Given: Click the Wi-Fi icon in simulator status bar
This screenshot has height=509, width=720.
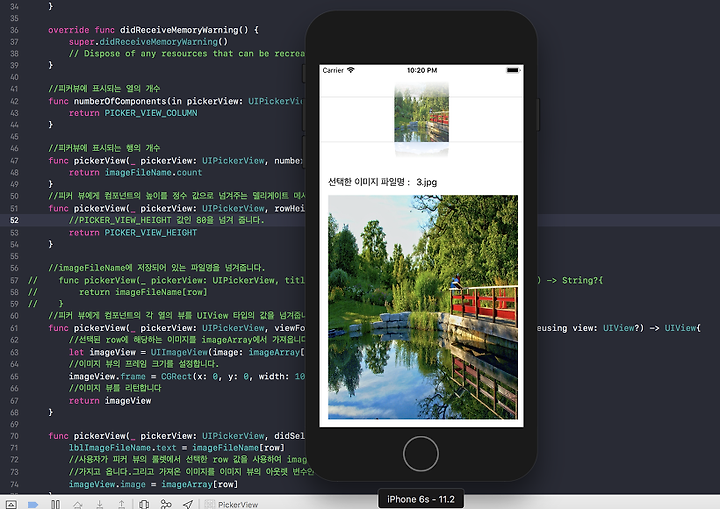Looking at the screenshot, I should click(x=351, y=70).
